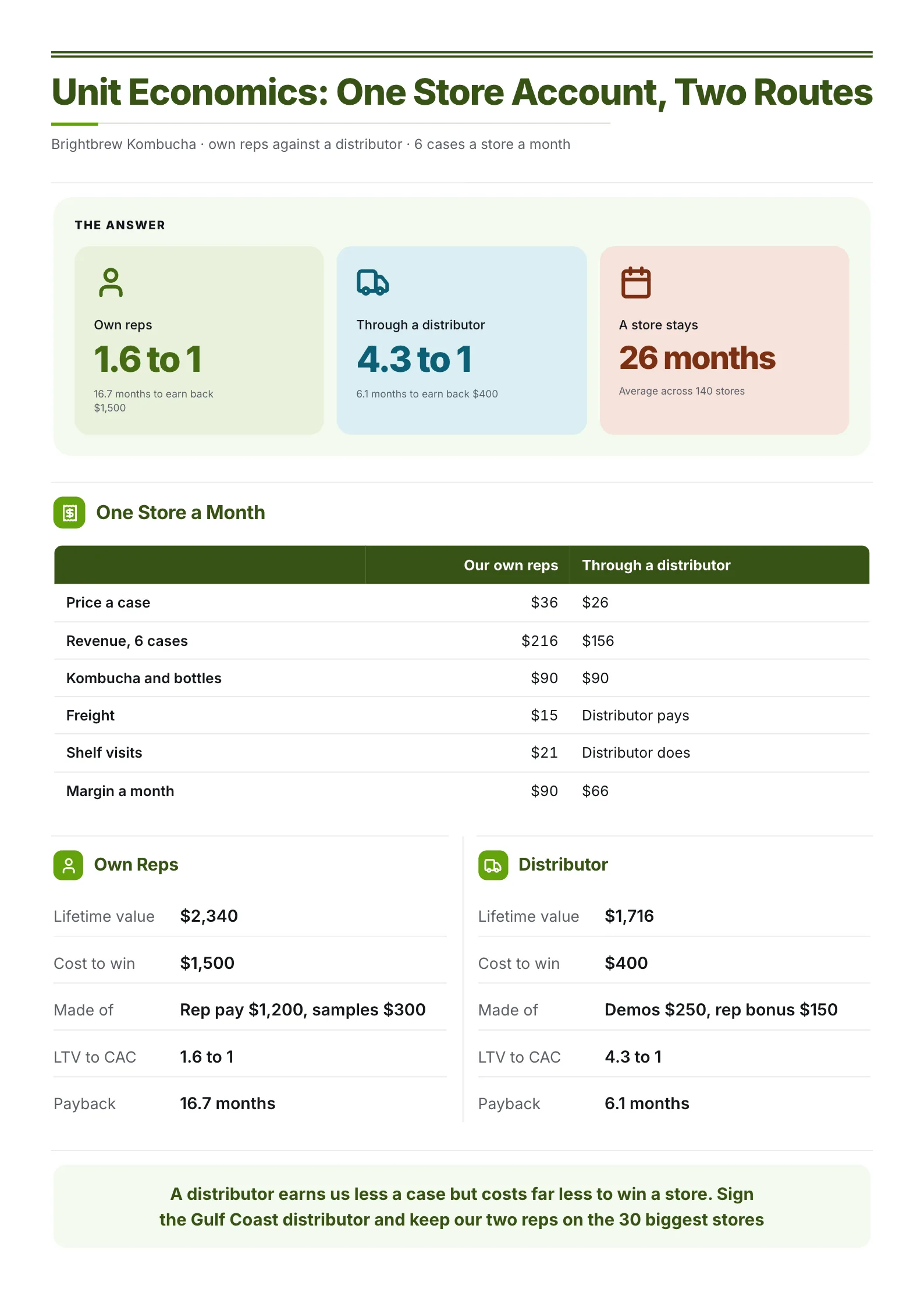Click the $21 shelf visits cell

click(x=544, y=752)
